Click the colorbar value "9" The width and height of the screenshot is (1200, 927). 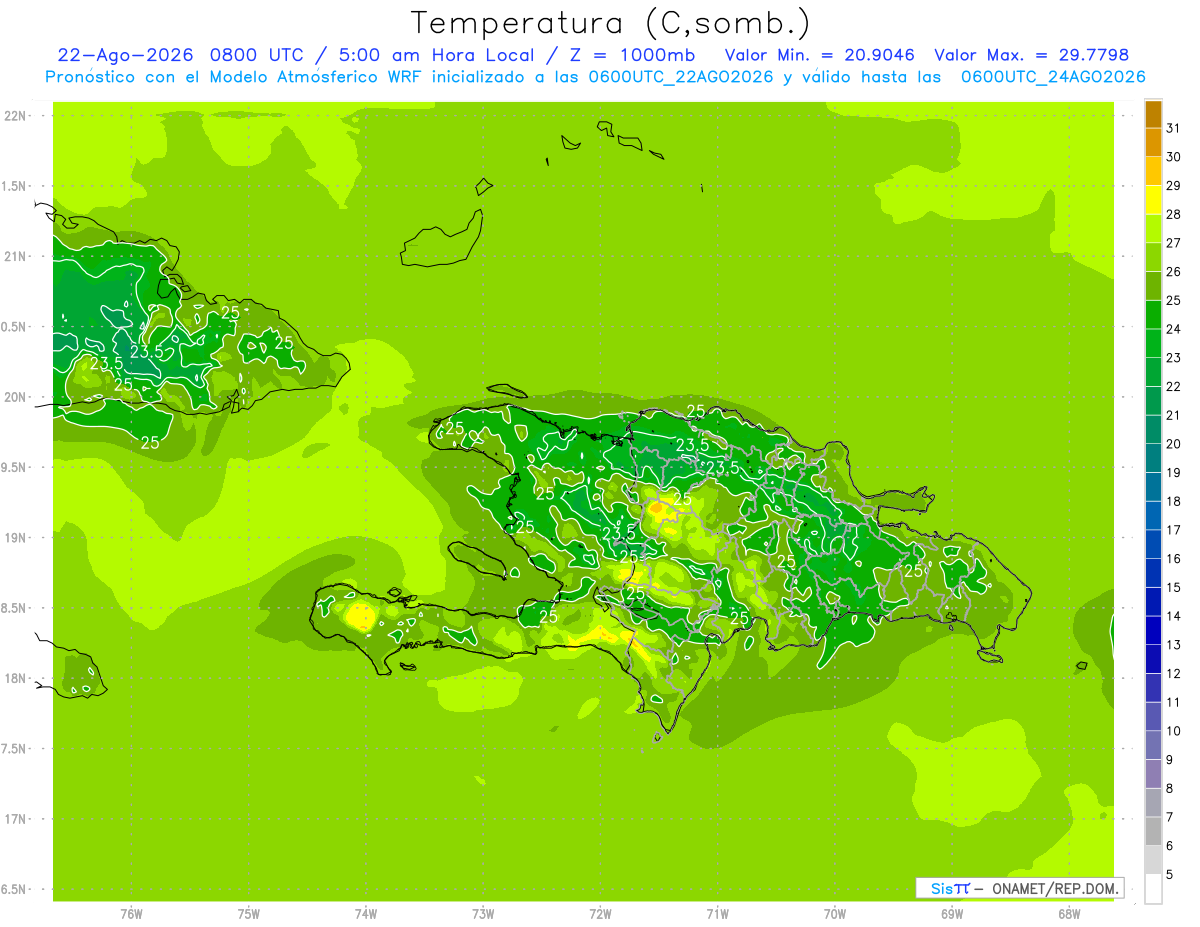click(1170, 760)
